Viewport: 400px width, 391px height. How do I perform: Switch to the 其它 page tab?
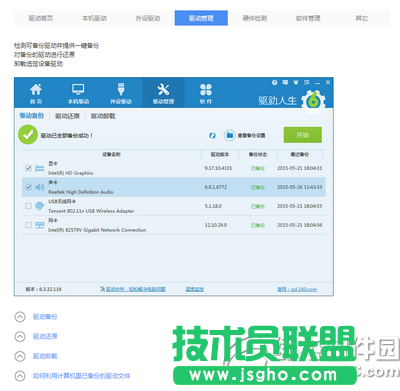point(362,18)
